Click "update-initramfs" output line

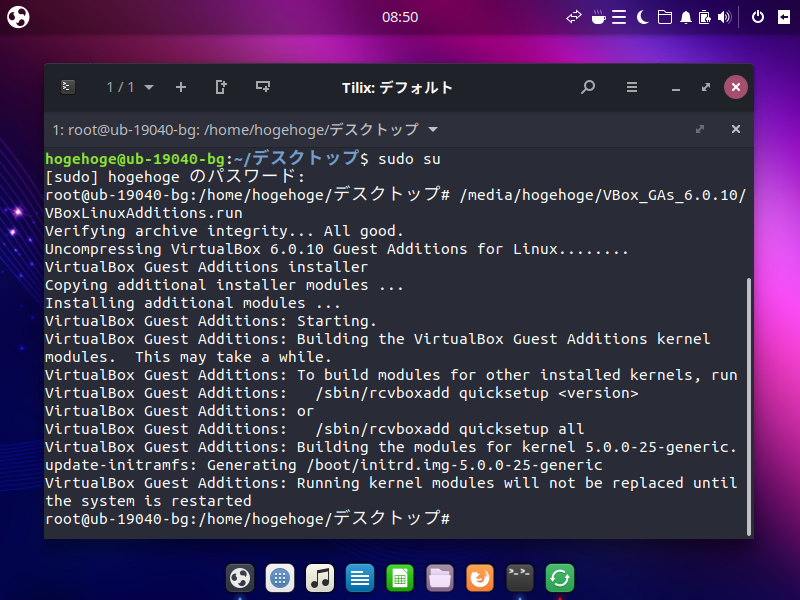pos(323,465)
